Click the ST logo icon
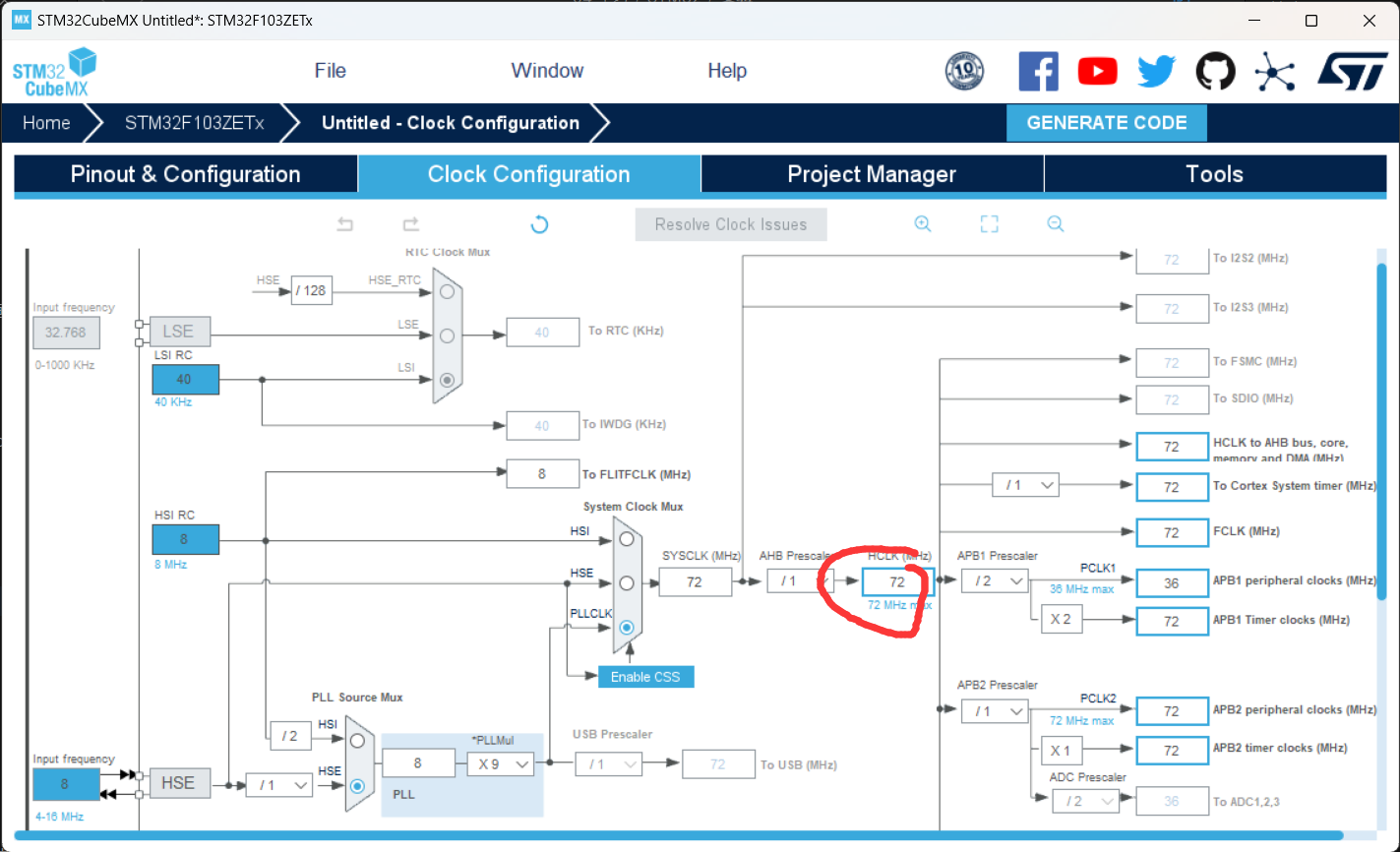The image size is (1400, 852). (1351, 71)
